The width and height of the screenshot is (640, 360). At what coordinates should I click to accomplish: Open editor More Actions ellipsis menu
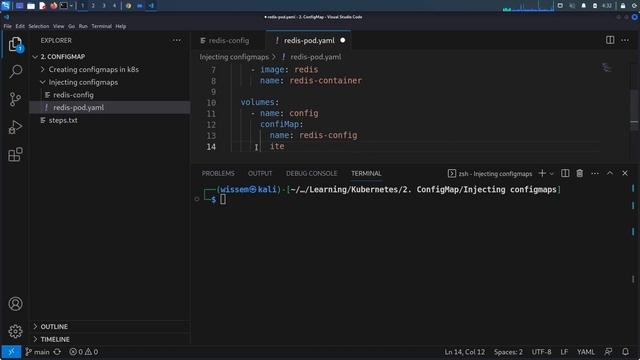(625, 40)
